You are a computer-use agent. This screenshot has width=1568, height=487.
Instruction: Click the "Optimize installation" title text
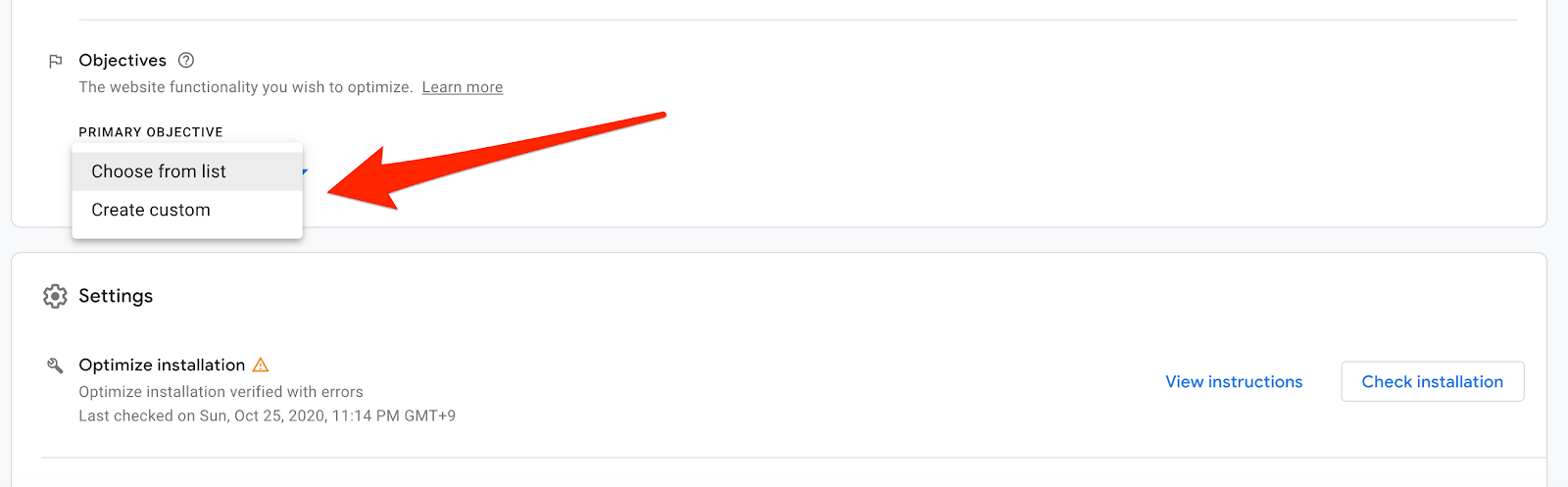(x=162, y=365)
